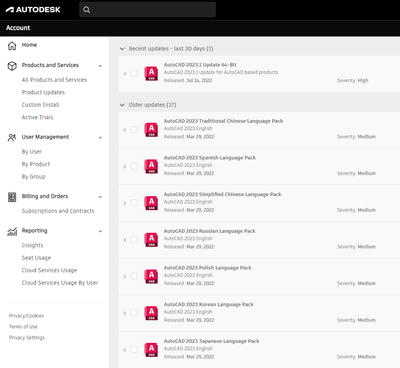Viewport: 400px width, 368px height.
Task: Click AutoCAD icon for Korean Language Pack
Action: click(151, 313)
